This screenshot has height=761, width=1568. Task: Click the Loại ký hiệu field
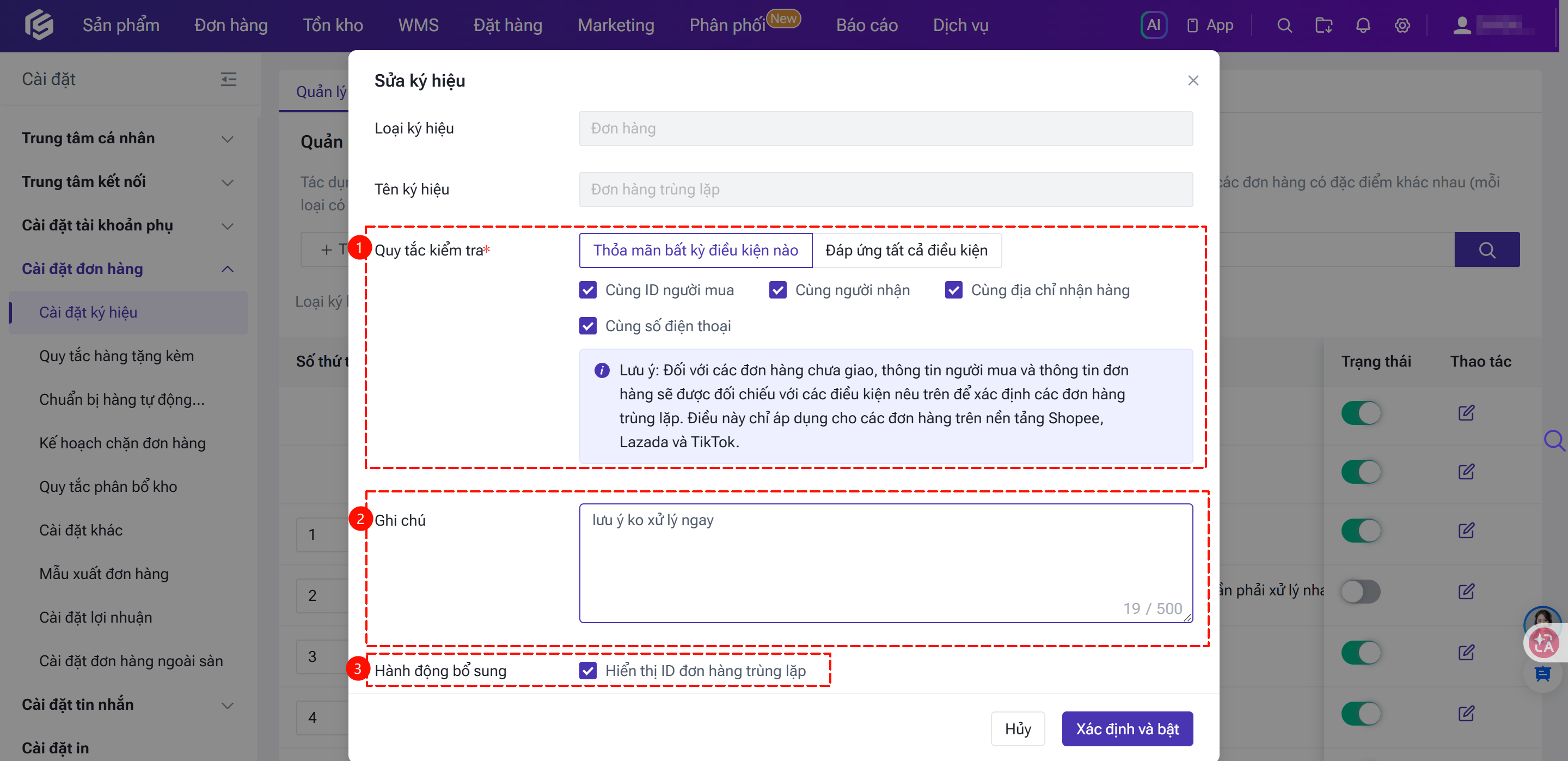tap(886, 129)
